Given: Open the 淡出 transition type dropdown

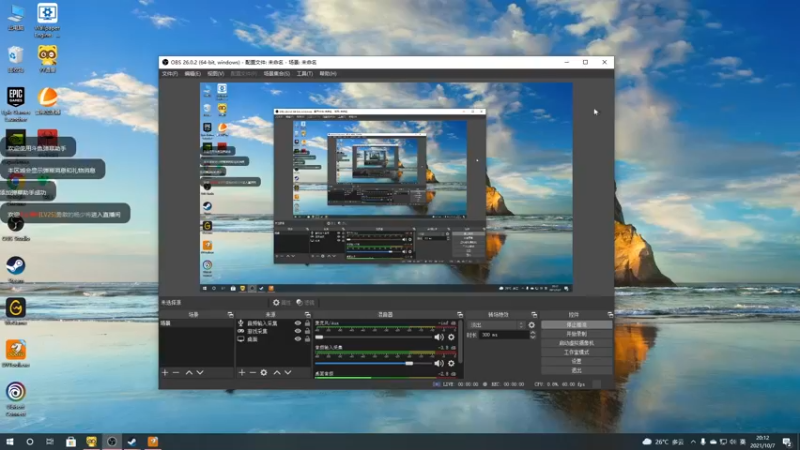Looking at the screenshot, I should pyautogui.click(x=497, y=325).
